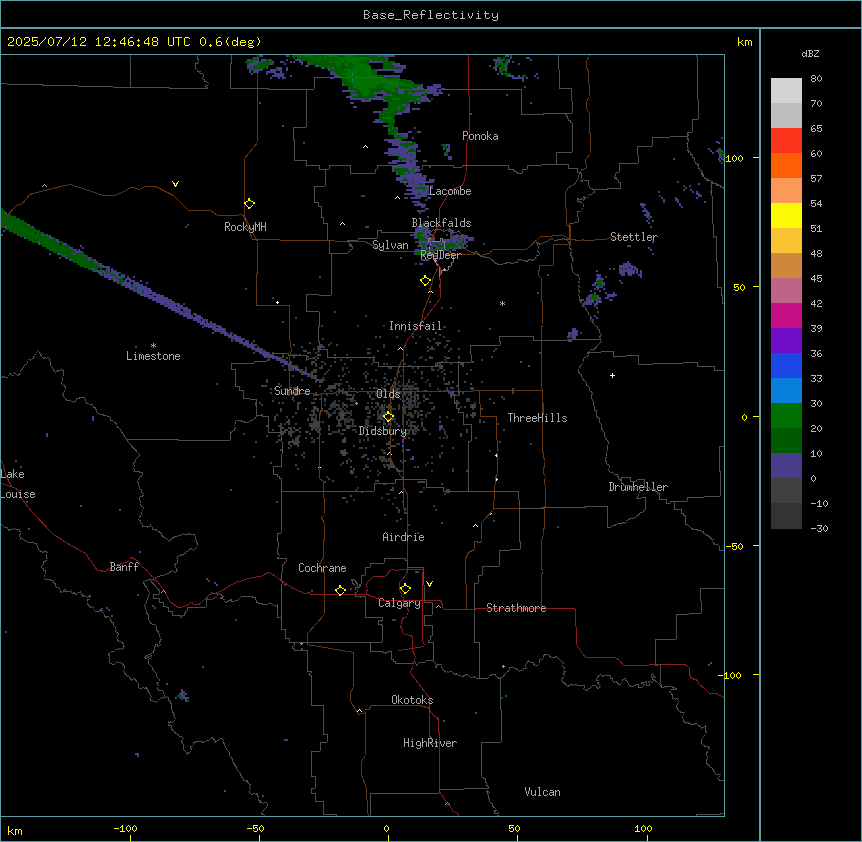Click the yellow diamond marker below the Cochrane label
The image size is (862, 842).
[x=340, y=590]
